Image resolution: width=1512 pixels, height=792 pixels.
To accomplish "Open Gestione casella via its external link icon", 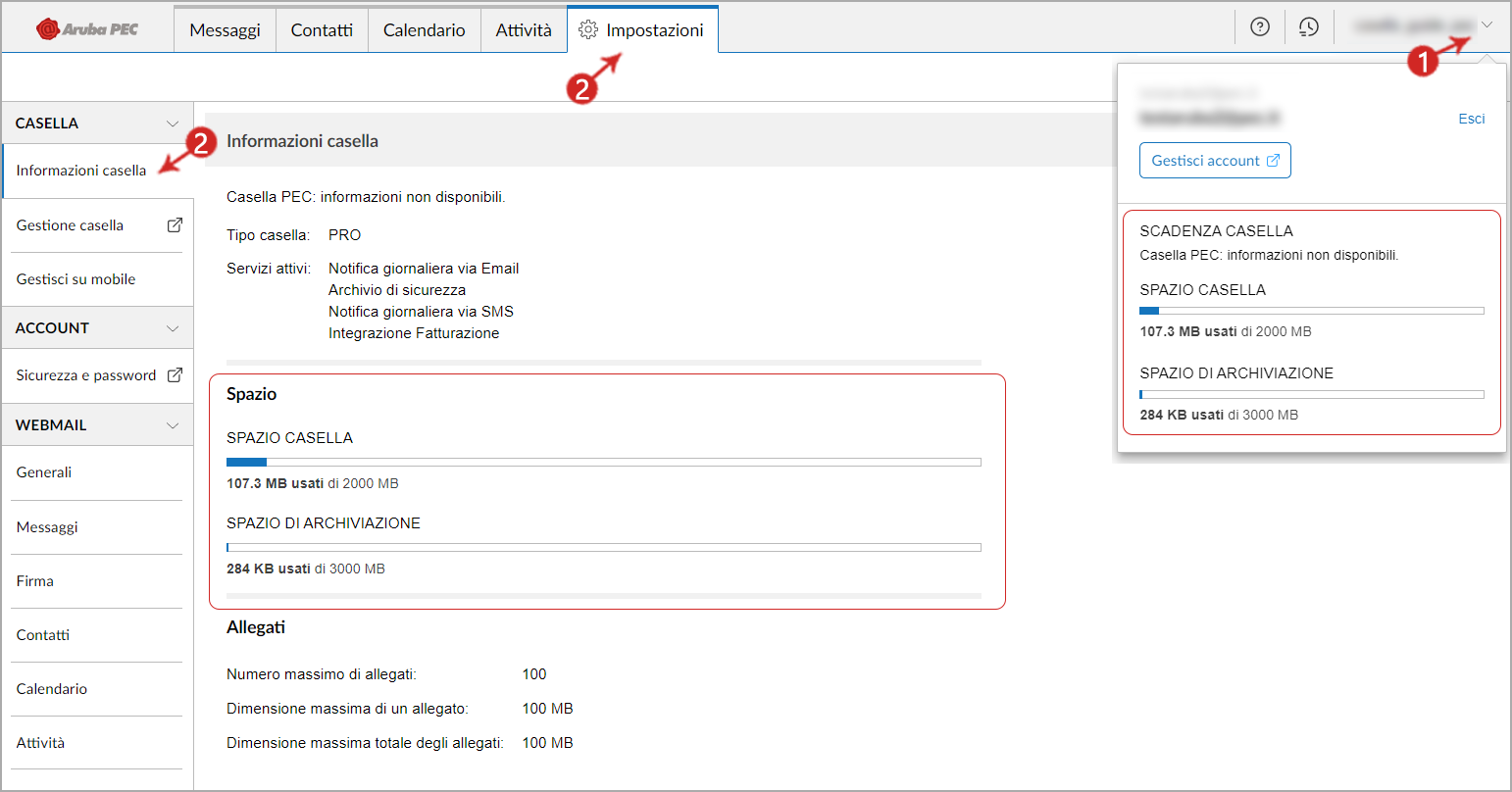I will coord(176,224).
